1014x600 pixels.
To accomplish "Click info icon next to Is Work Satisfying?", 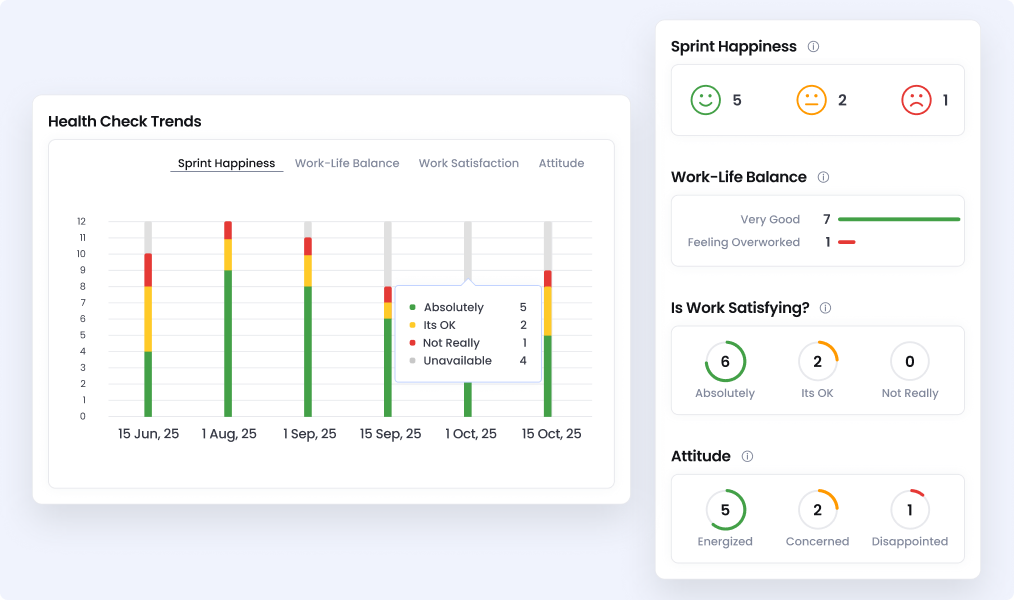I will coord(825,308).
